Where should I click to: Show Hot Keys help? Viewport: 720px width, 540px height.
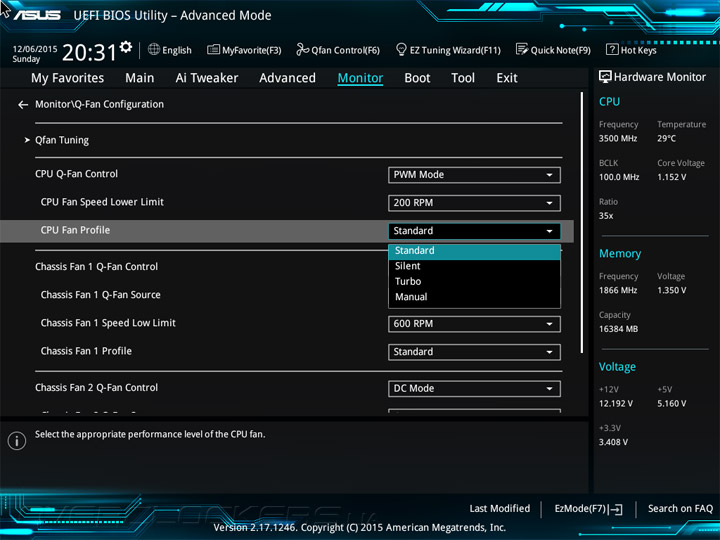click(x=631, y=50)
